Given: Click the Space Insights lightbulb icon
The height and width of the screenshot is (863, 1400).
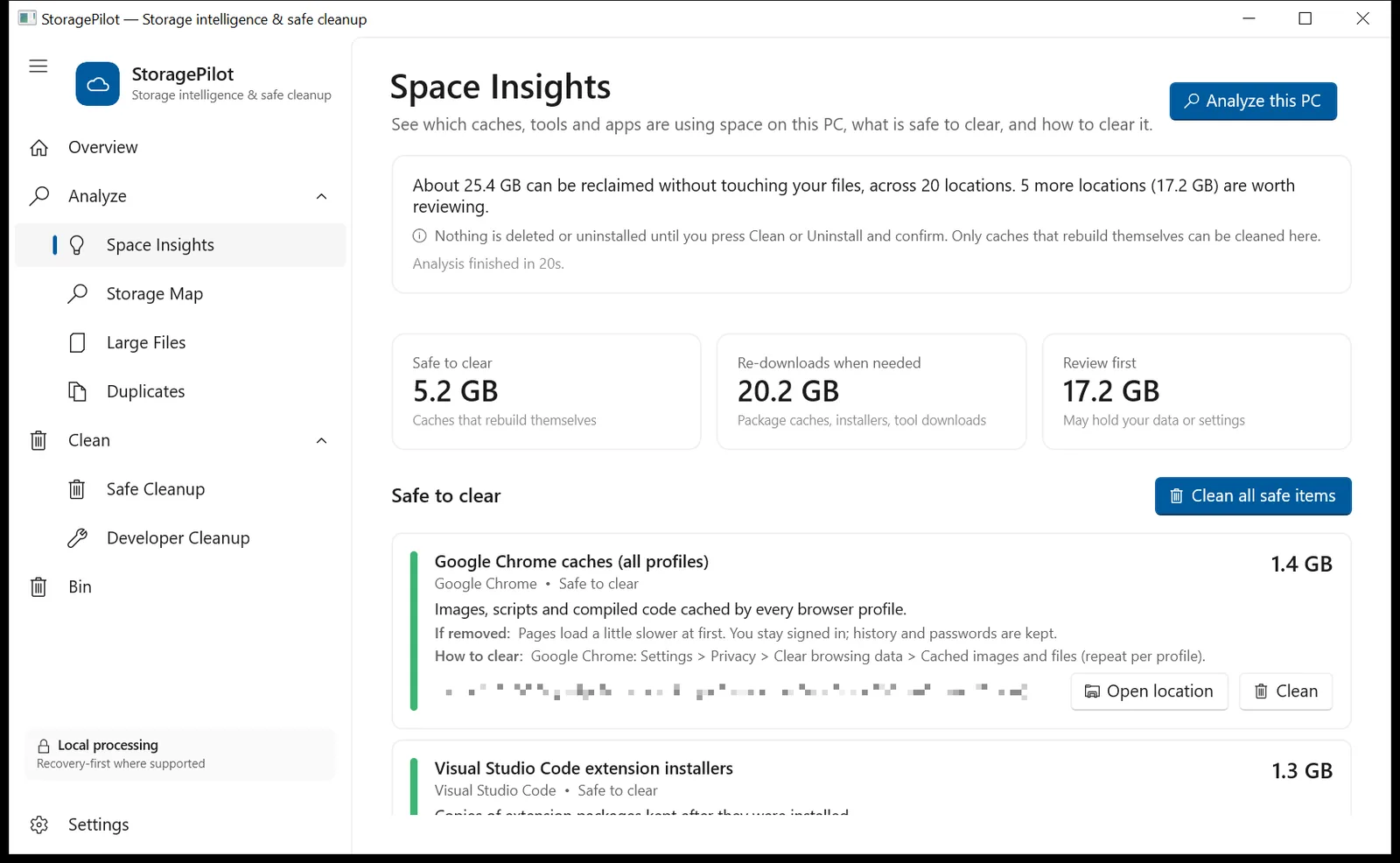Looking at the screenshot, I should pos(77,245).
